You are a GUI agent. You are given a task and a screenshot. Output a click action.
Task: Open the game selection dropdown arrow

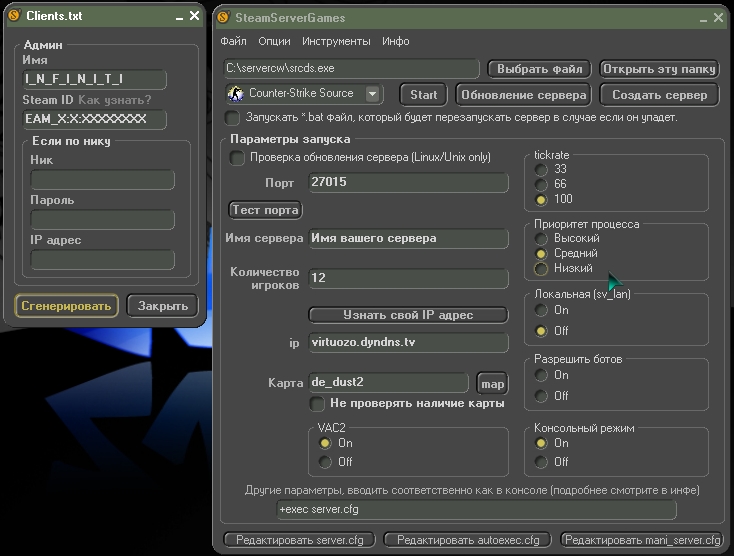tap(373, 94)
